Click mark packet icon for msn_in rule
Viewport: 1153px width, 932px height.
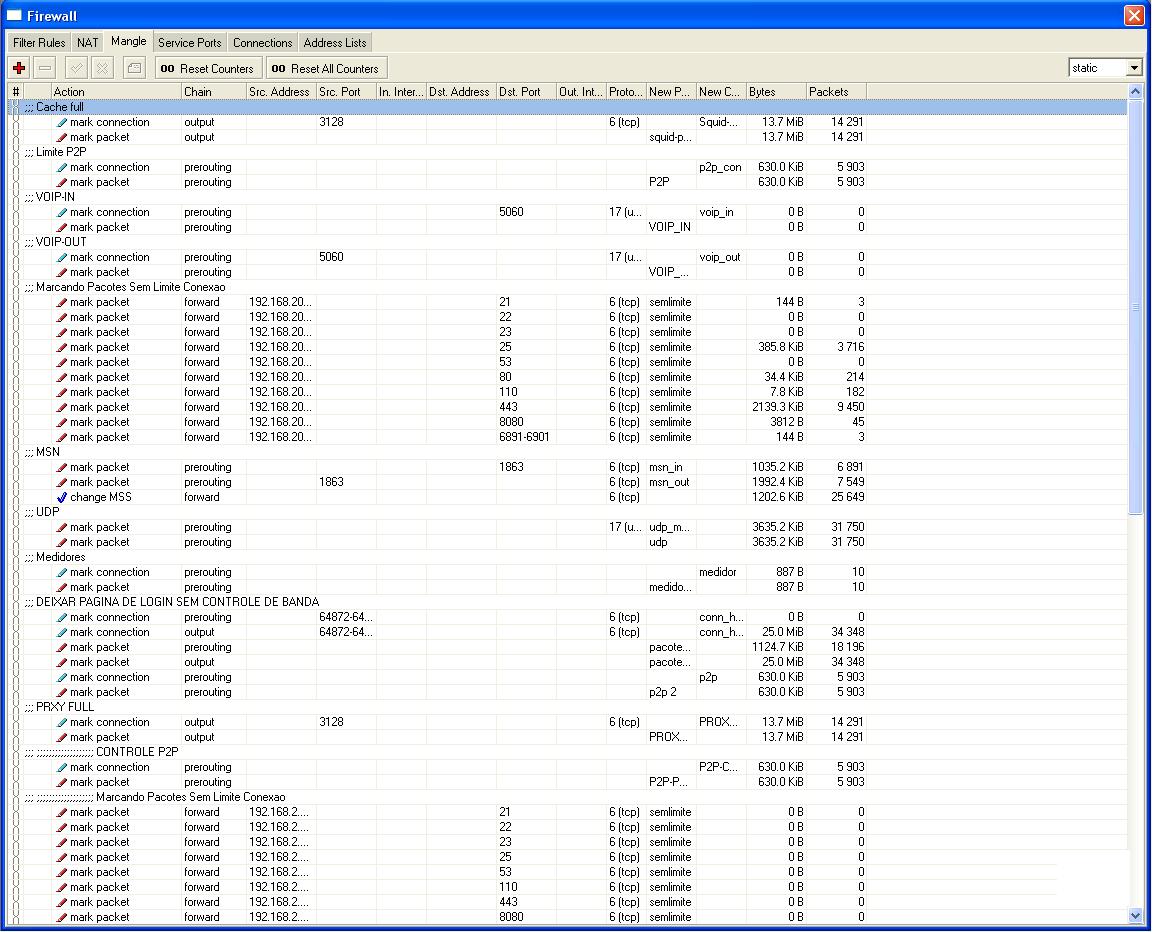tap(62, 467)
